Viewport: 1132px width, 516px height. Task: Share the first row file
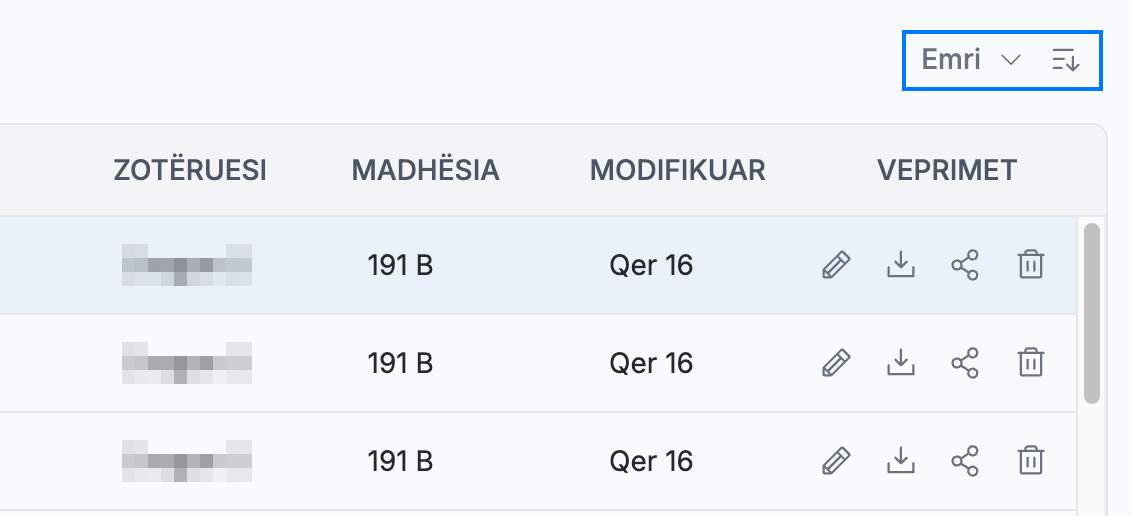[x=965, y=266]
